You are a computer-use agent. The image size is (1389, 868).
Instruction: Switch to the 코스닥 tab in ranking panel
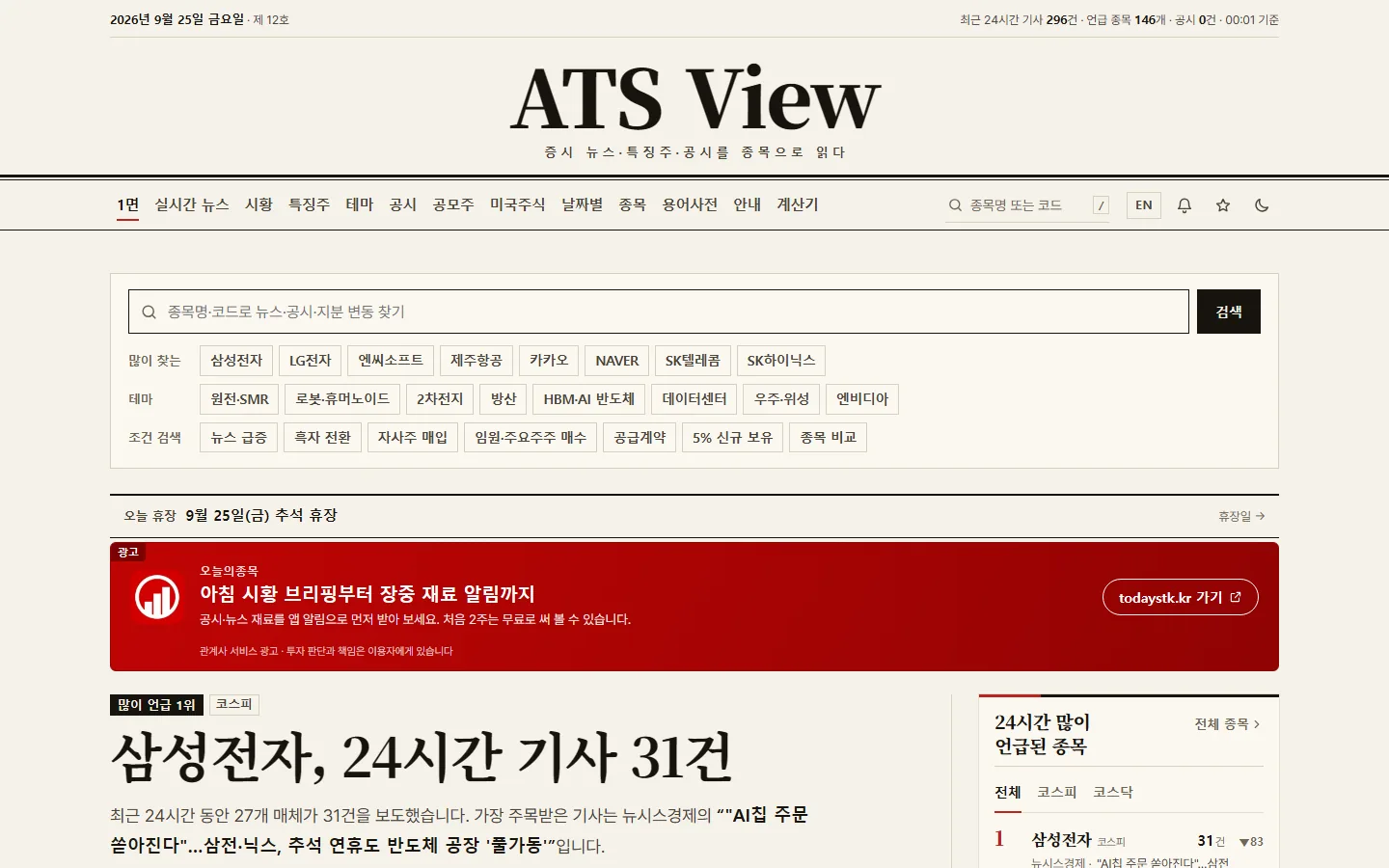pos(1113,792)
